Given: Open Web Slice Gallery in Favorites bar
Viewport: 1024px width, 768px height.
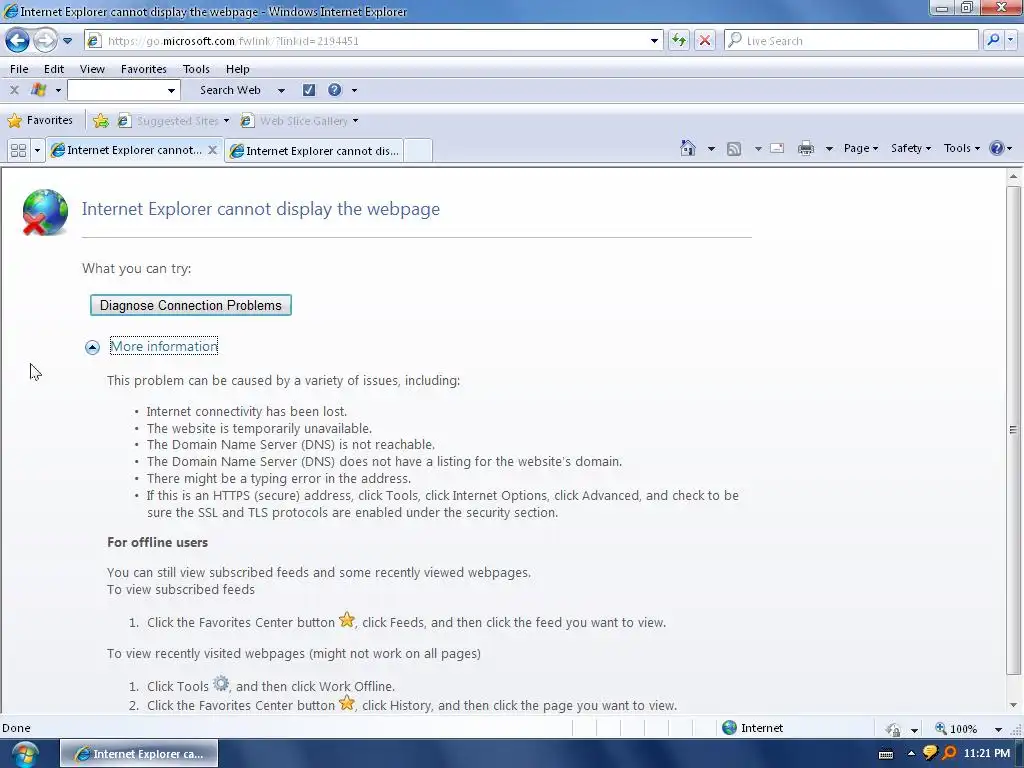Looking at the screenshot, I should click(x=300, y=121).
